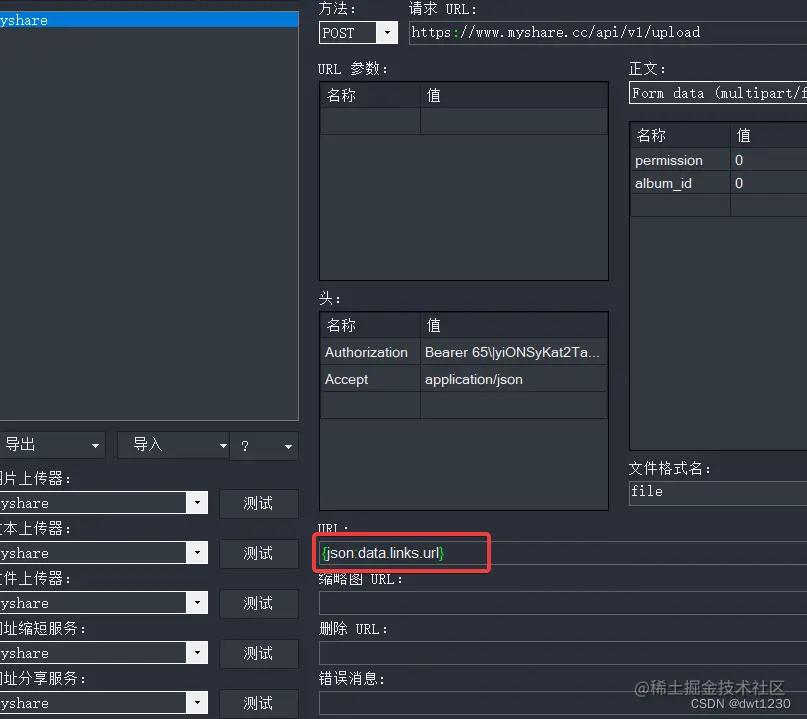Select the yshare entry in the destination list

150,18
